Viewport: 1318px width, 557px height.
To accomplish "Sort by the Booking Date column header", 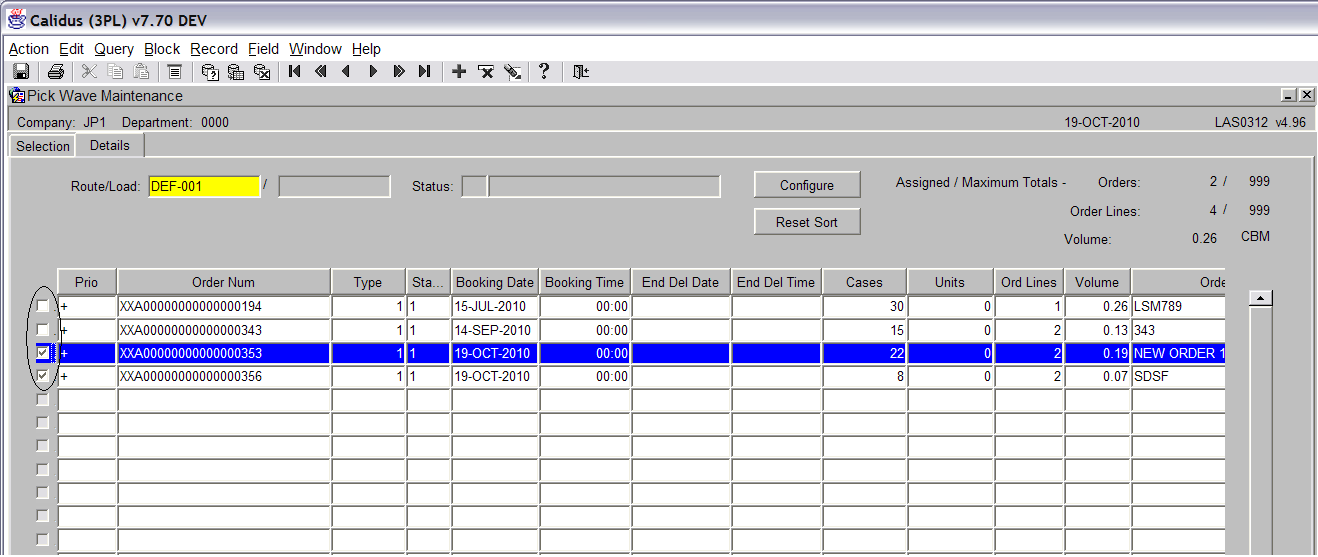I will tap(495, 282).
